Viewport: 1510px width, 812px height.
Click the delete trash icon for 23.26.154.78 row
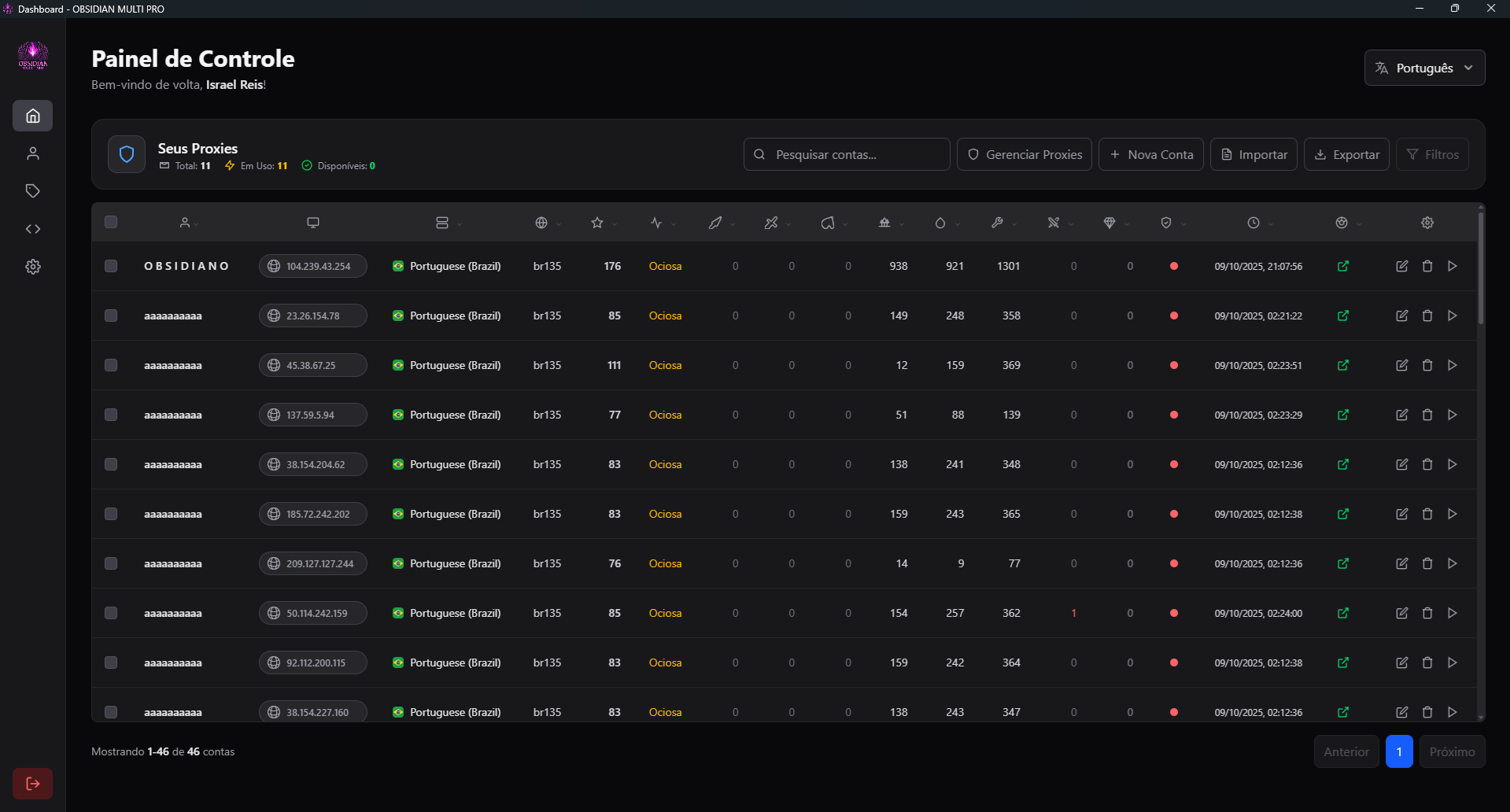pyautogui.click(x=1427, y=316)
